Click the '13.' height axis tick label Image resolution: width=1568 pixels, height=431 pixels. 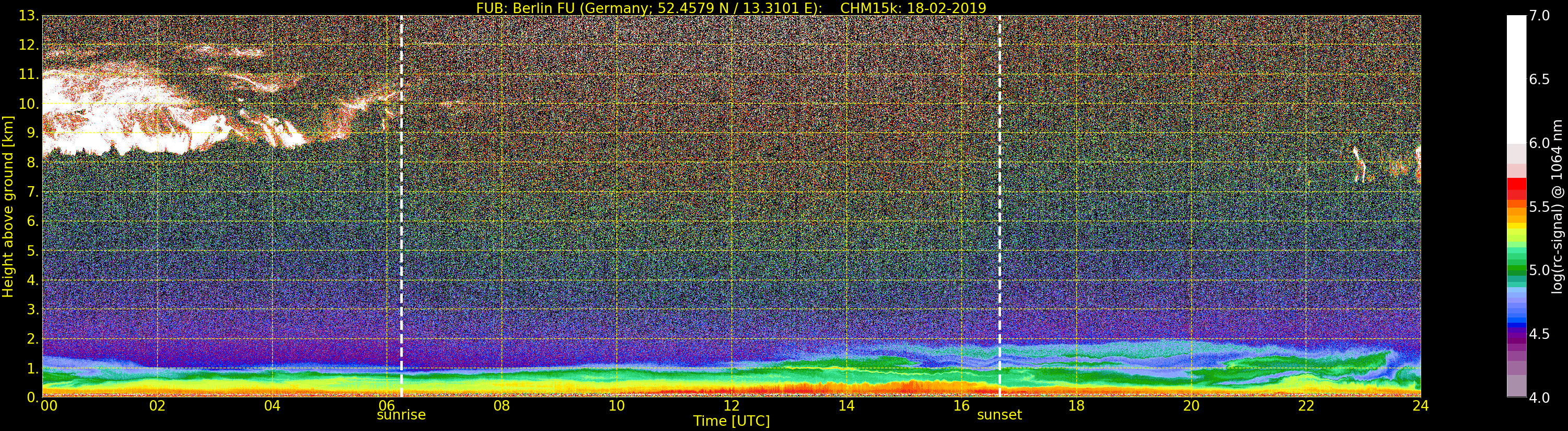(x=29, y=16)
